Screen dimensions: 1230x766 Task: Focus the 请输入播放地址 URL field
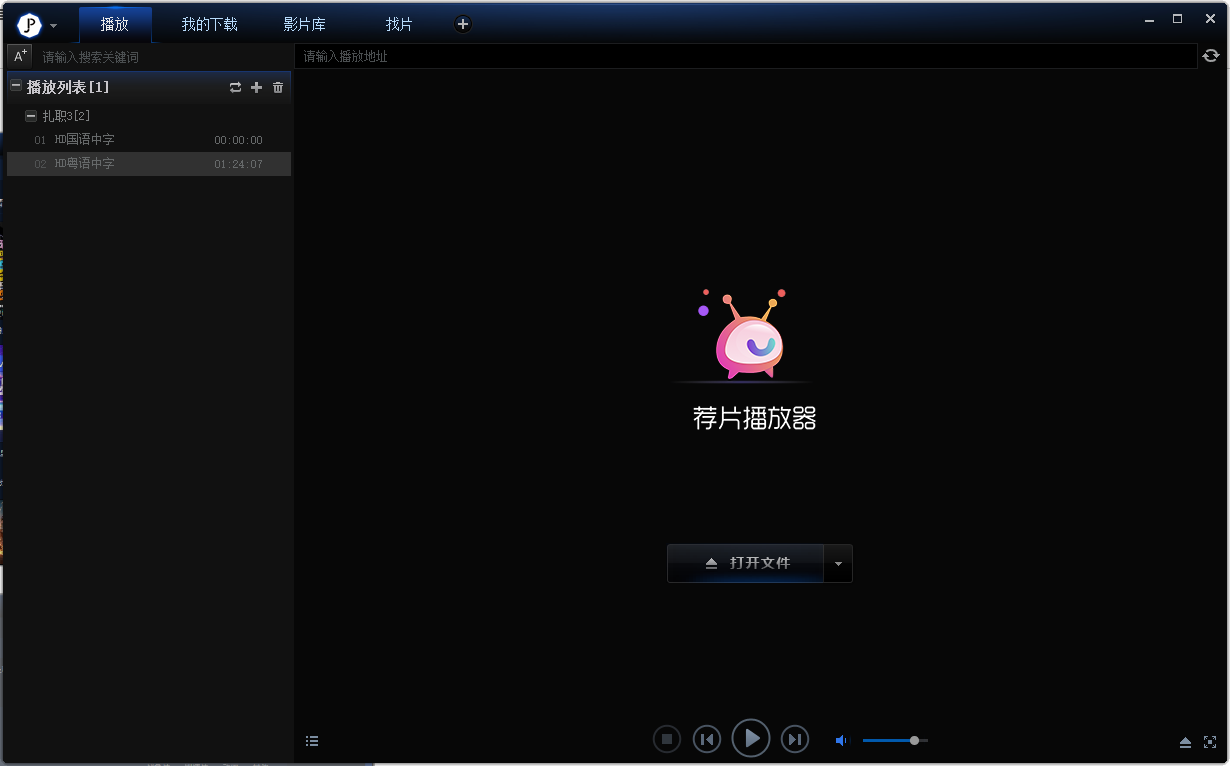[x=745, y=56]
